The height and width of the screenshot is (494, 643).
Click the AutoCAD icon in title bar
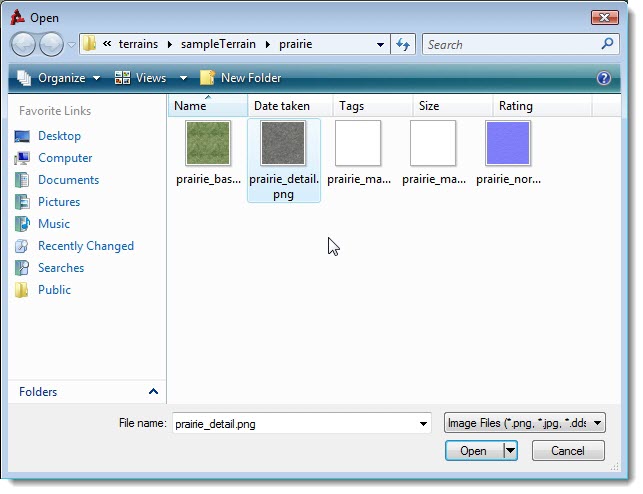click(x=17, y=17)
